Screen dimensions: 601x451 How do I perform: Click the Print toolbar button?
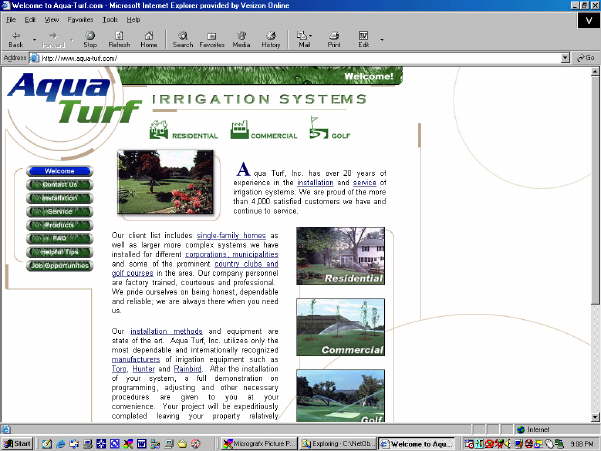pyautogui.click(x=334, y=39)
